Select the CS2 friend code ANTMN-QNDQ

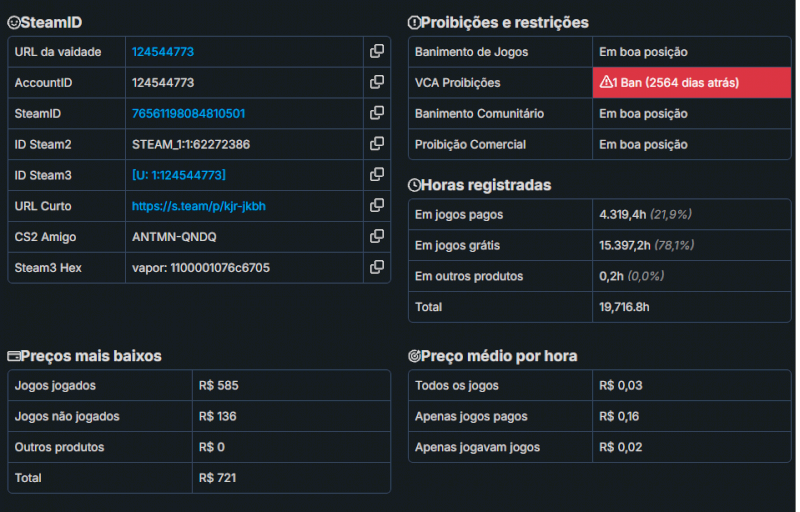click(174, 237)
